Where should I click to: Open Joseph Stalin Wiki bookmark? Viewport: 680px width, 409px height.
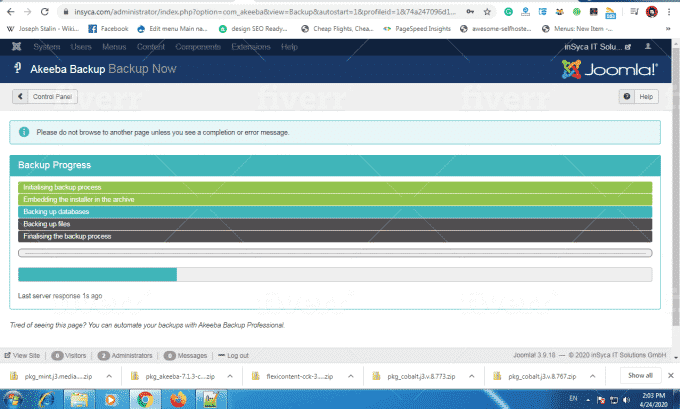click(x=43, y=29)
